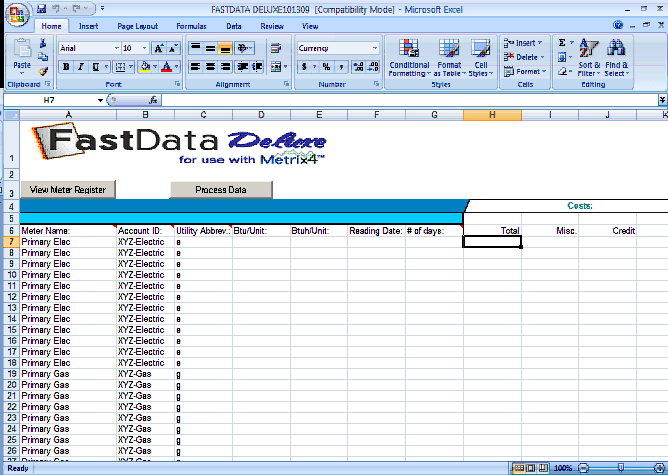The height and width of the screenshot is (475, 668).
Task: Click Increase Decimal icon
Action: pyautogui.click(x=359, y=67)
